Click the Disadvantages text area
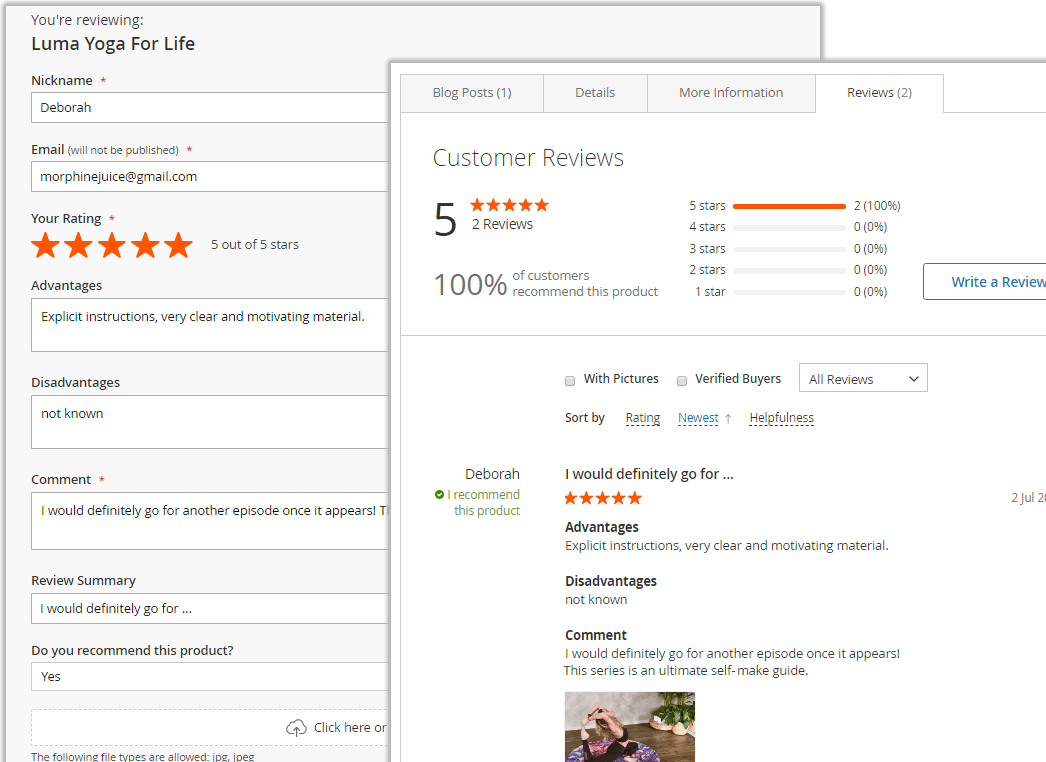Image resolution: width=1046 pixels, height=762 pixels. [209, 422]
